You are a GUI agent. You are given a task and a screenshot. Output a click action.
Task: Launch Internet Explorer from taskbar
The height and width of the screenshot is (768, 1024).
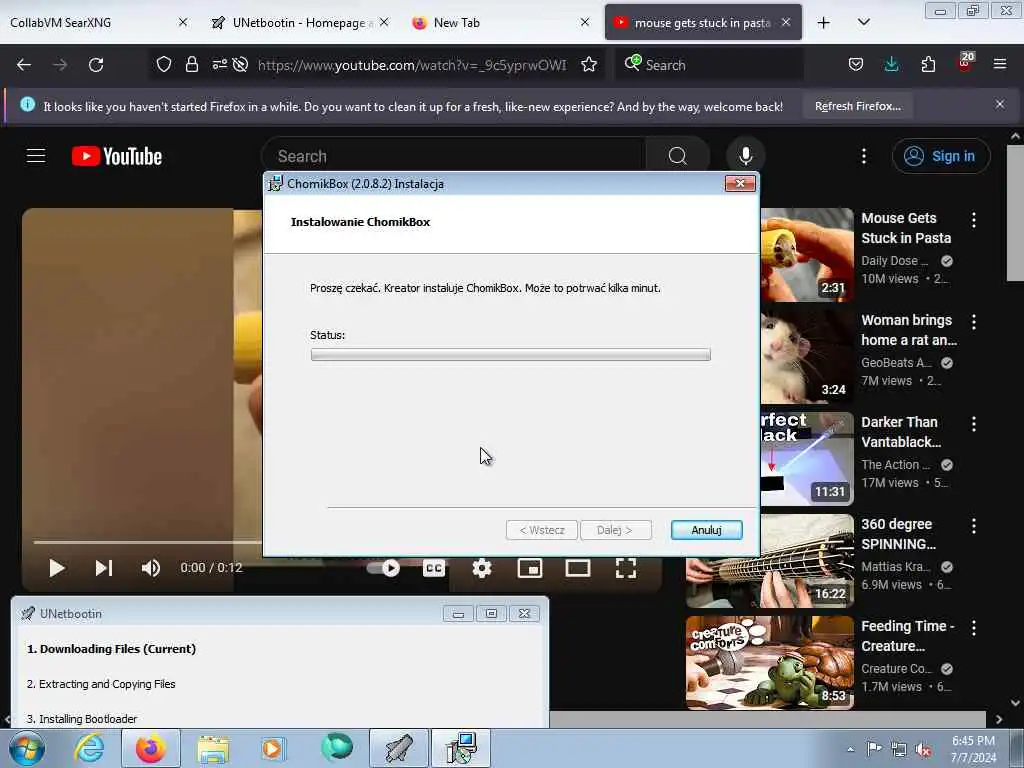click(x=89, y=748)
